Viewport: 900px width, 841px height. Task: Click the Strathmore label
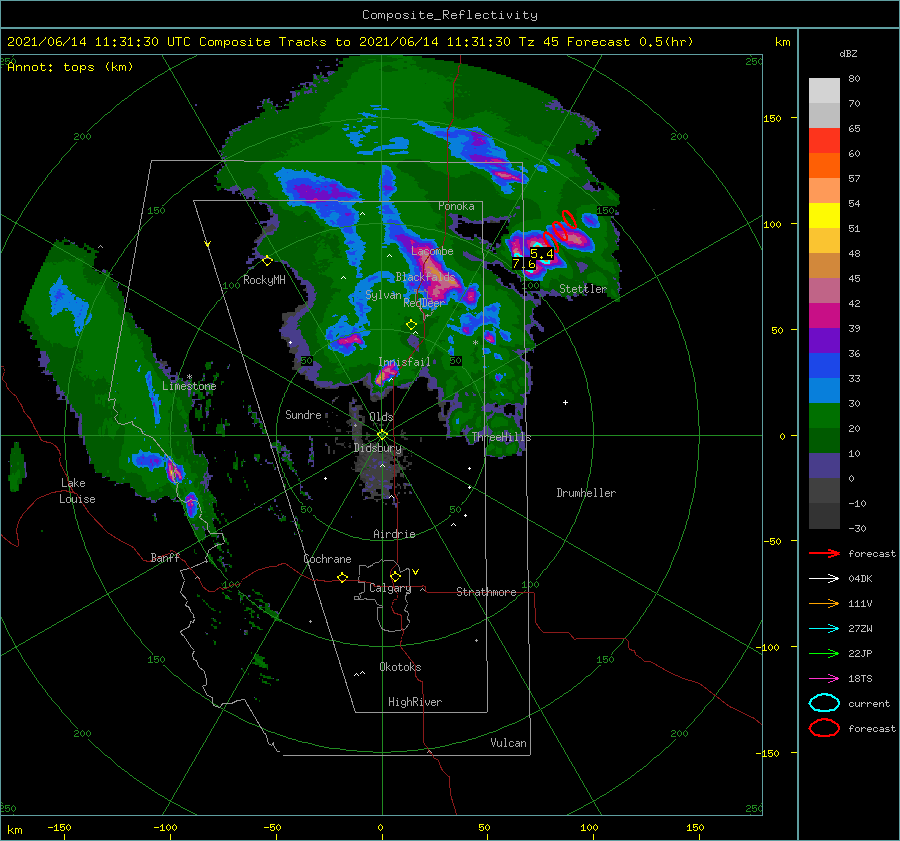(486, 592)
